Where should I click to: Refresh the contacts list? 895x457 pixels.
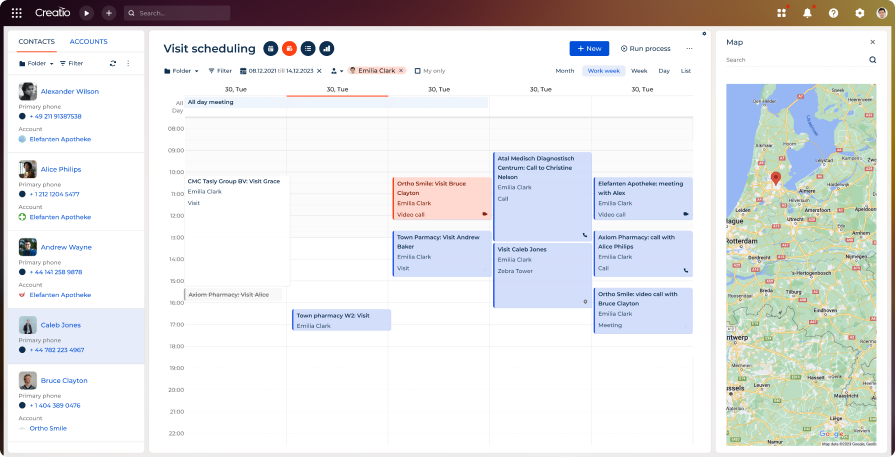[x=113, y=63]
